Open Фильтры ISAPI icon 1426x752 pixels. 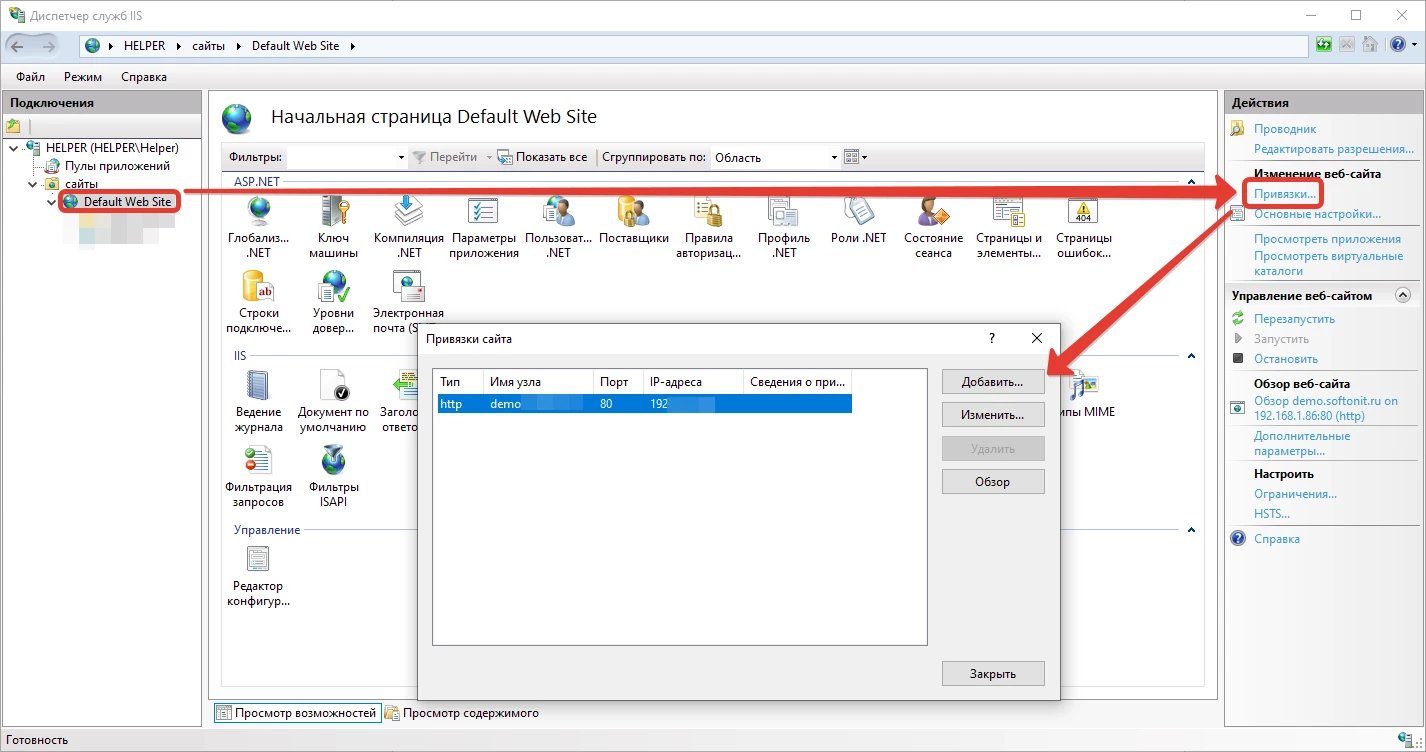coord(333,461)
